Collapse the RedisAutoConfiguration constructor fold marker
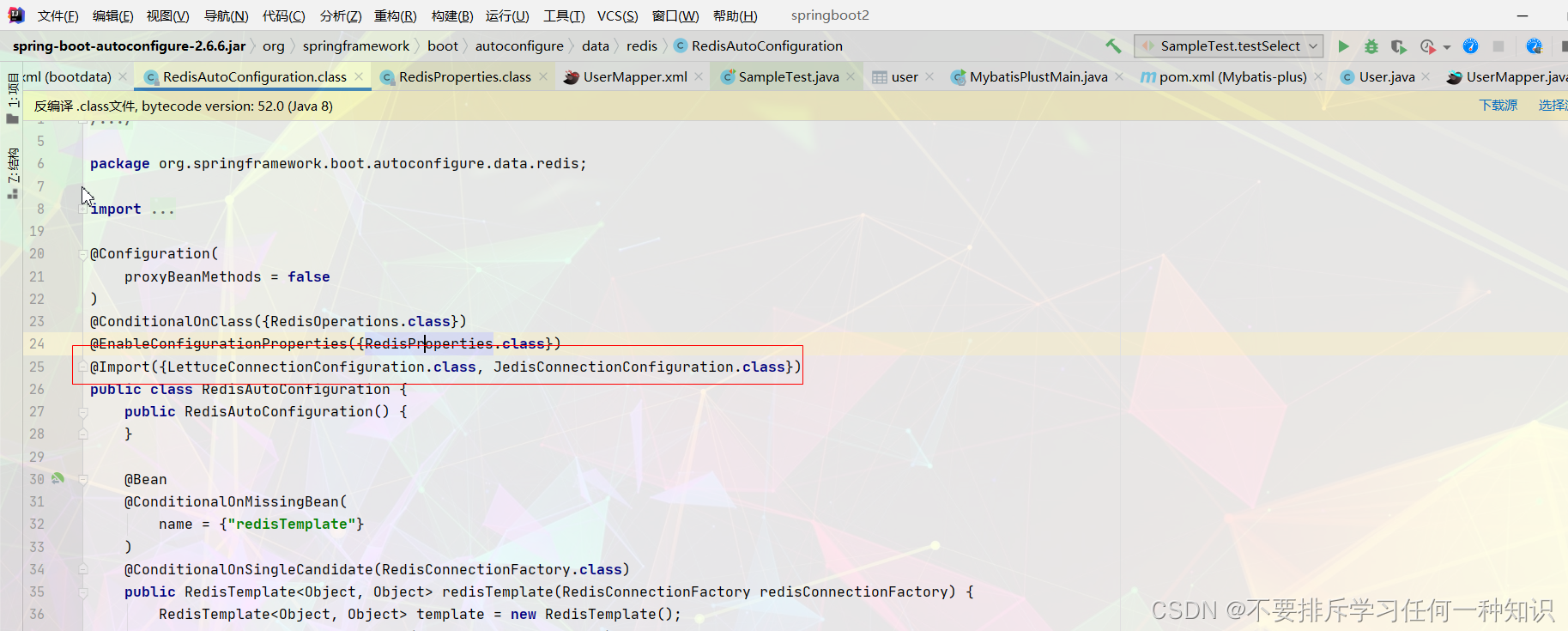1568x631 pixels. coord(83,413)
